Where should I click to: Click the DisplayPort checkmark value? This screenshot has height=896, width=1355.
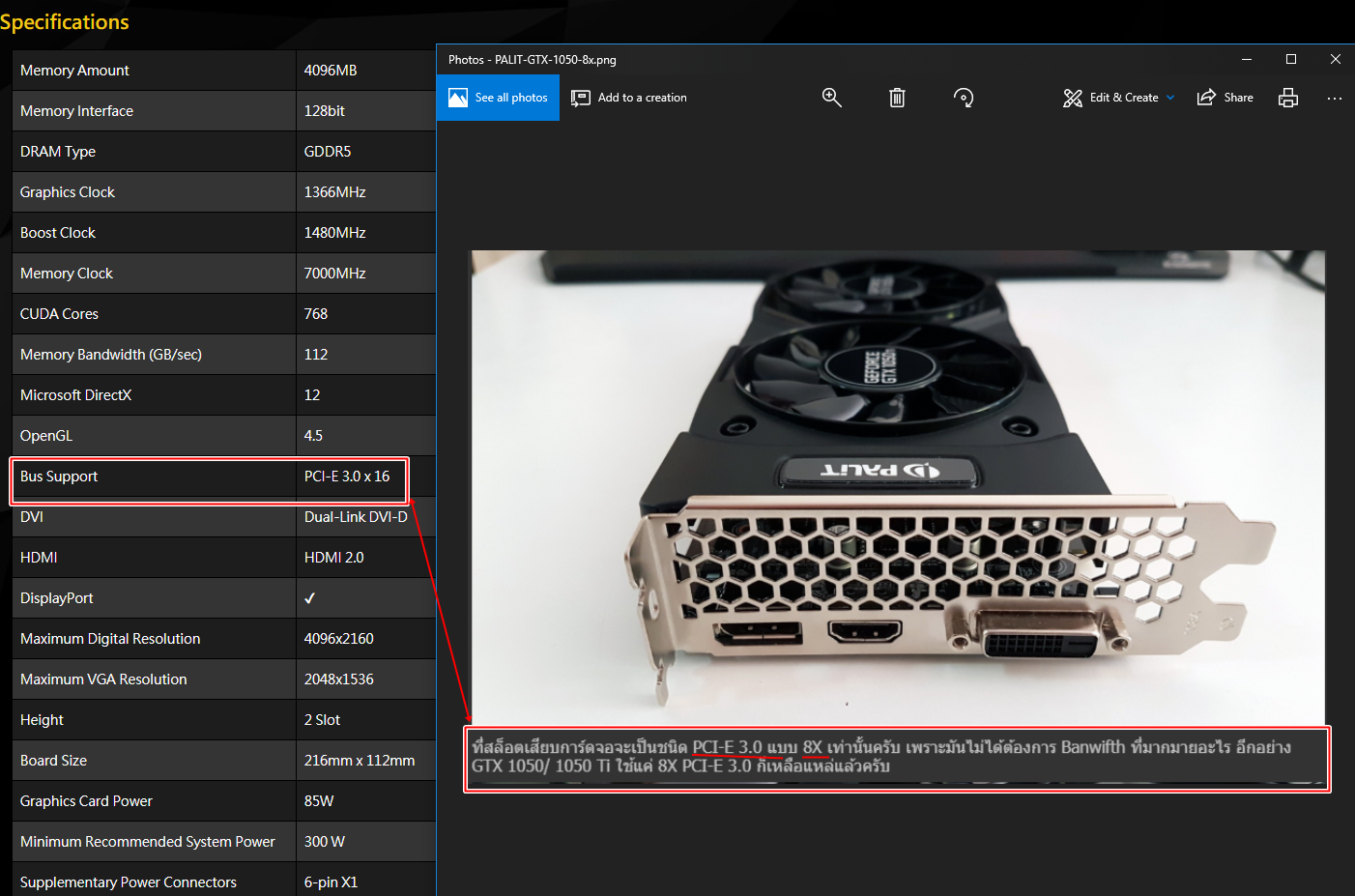click(310, 598)
